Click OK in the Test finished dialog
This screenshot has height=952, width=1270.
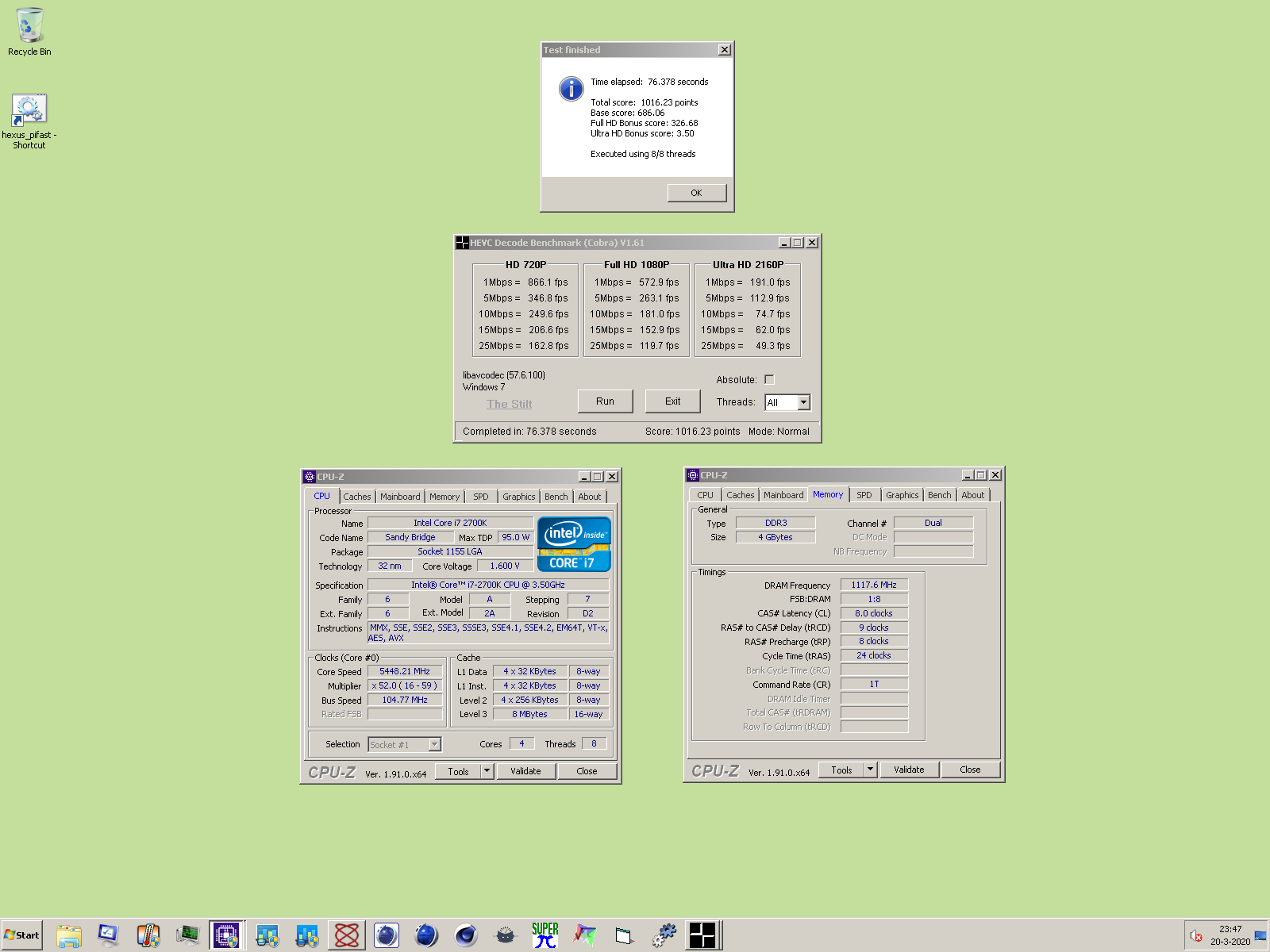[x=697, y=193]
